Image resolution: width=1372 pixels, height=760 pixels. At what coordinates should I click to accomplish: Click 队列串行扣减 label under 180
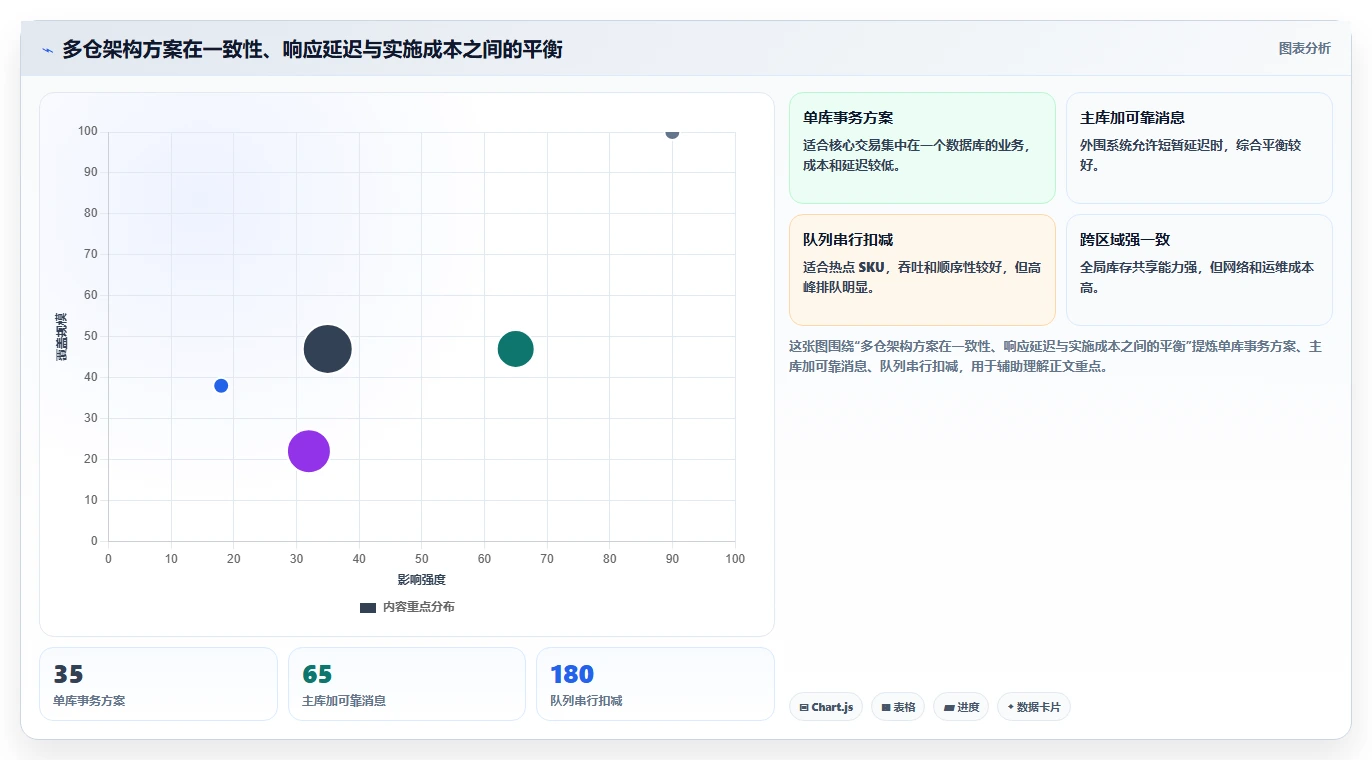(586, 701)
